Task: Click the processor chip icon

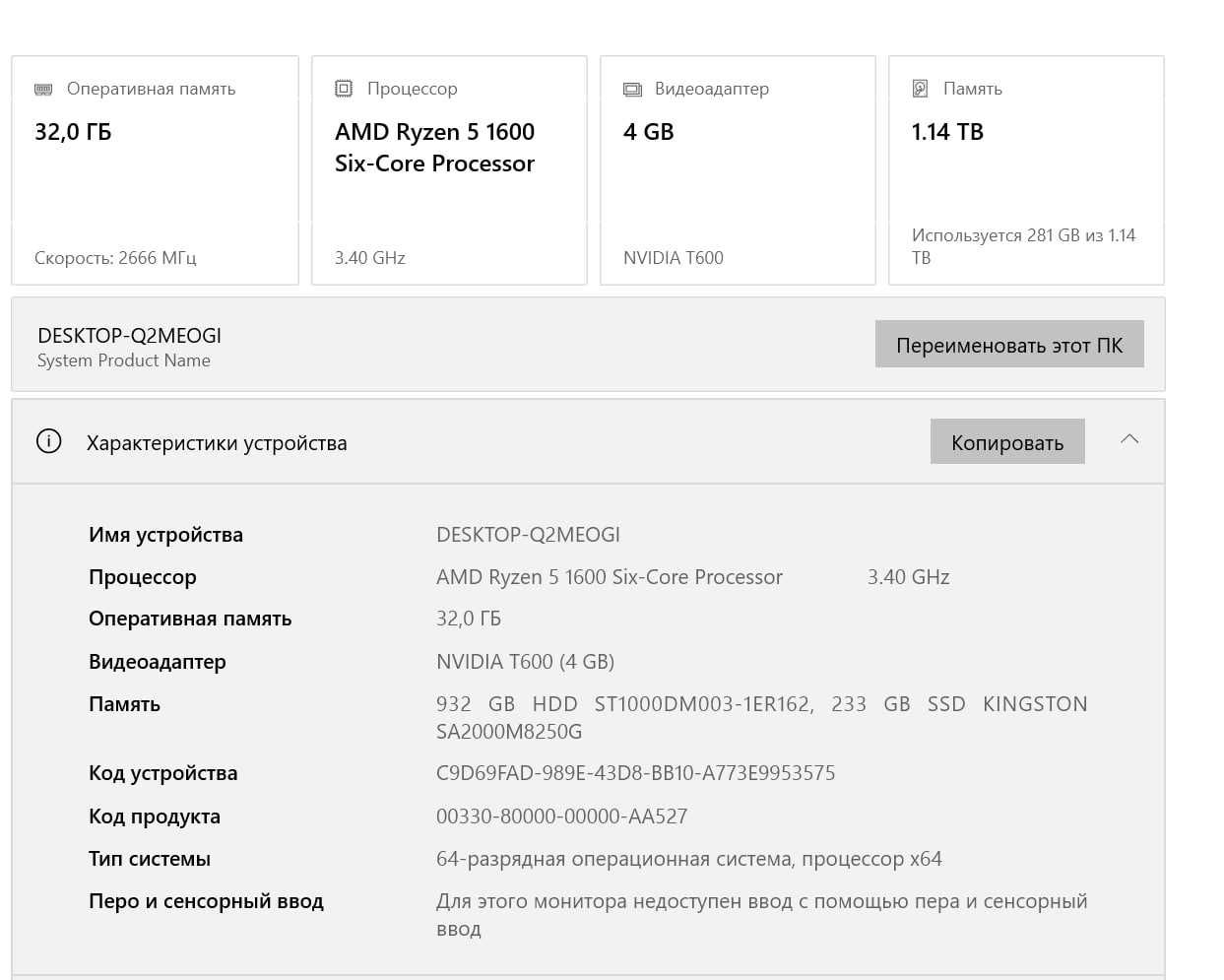Action: [344, 89]
